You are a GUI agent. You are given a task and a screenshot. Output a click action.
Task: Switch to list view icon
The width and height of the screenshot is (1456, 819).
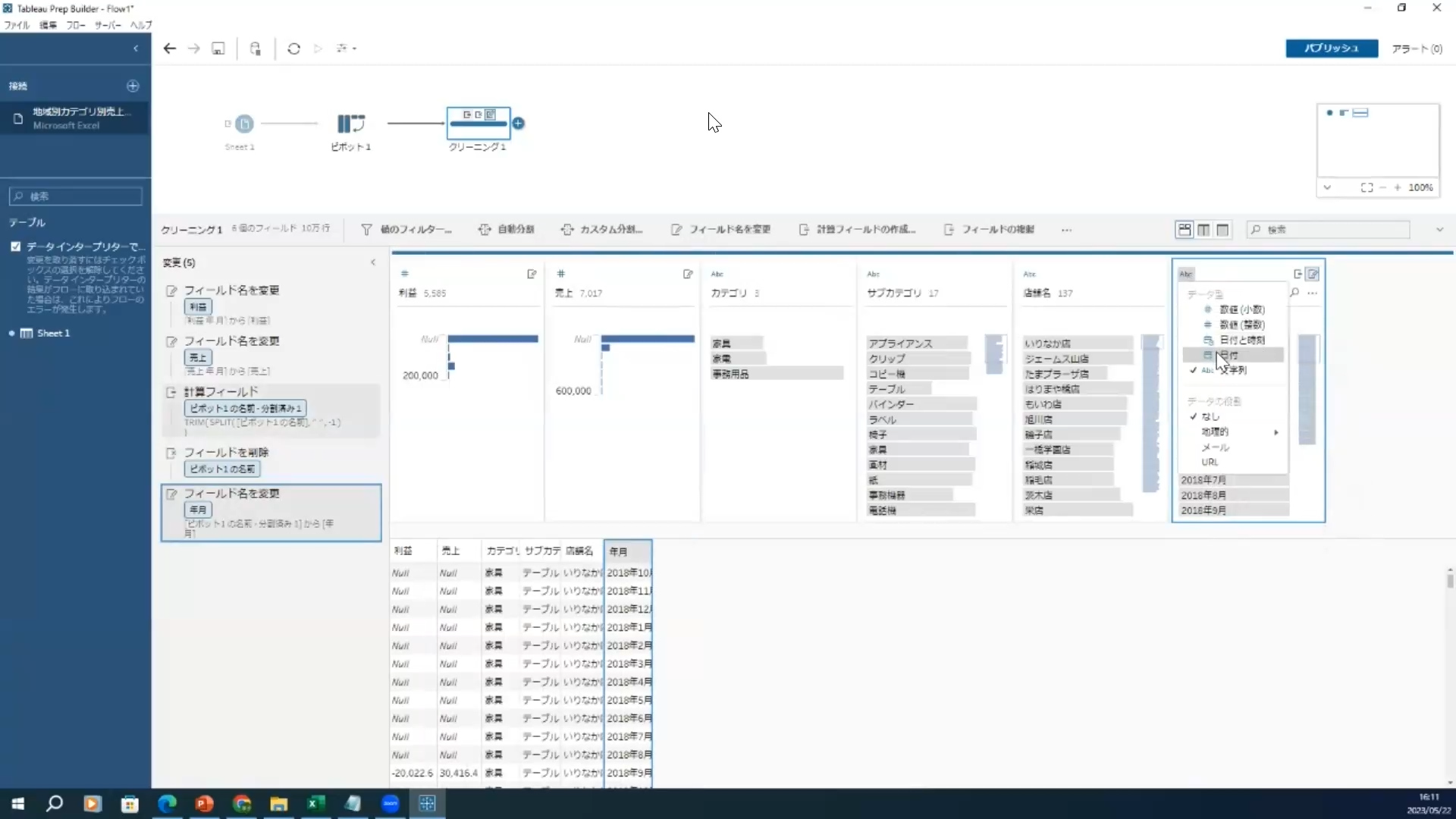pyautogui.click(x=1222, y=230)
